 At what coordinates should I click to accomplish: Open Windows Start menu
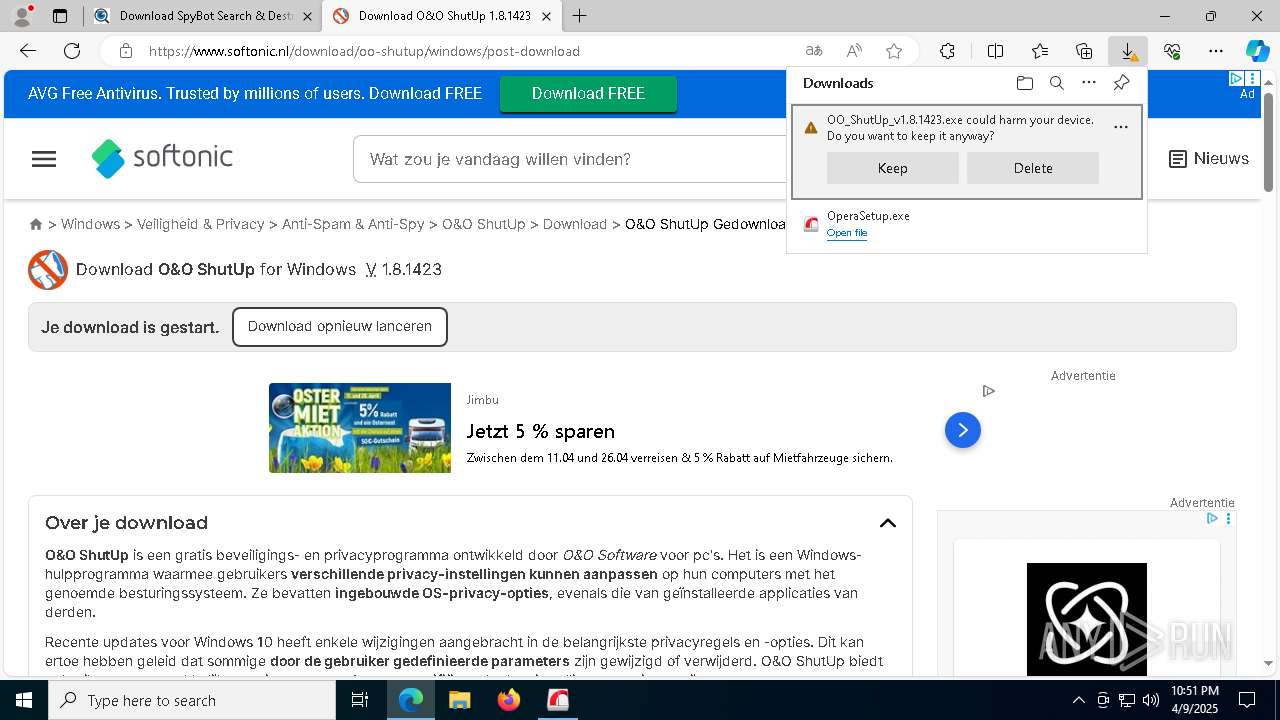coord(24,700)
